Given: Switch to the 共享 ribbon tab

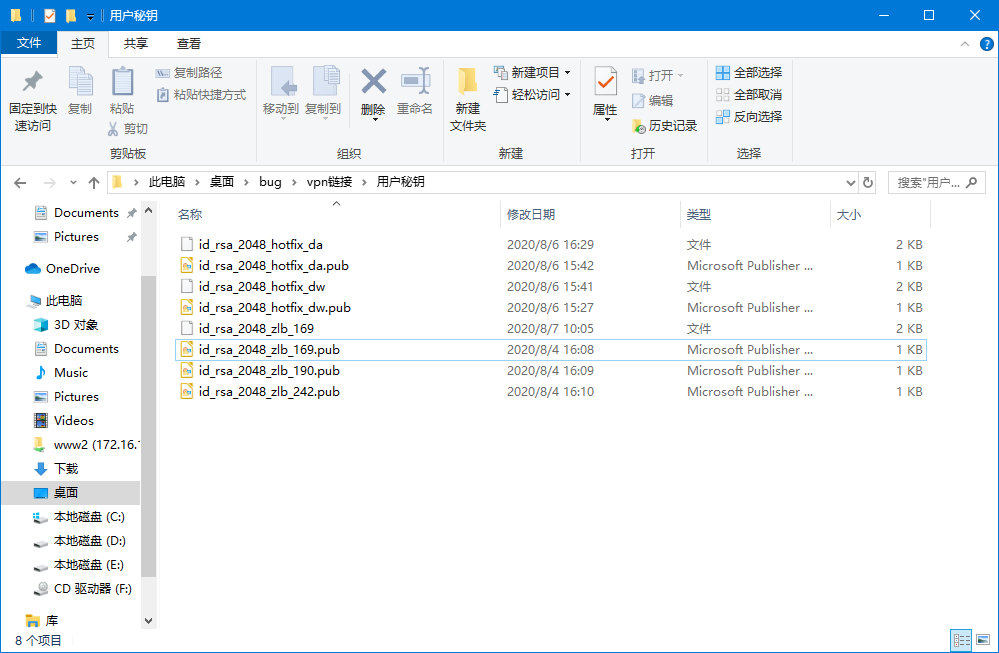Looking at the screenshot, I should [x=136, y=44].
